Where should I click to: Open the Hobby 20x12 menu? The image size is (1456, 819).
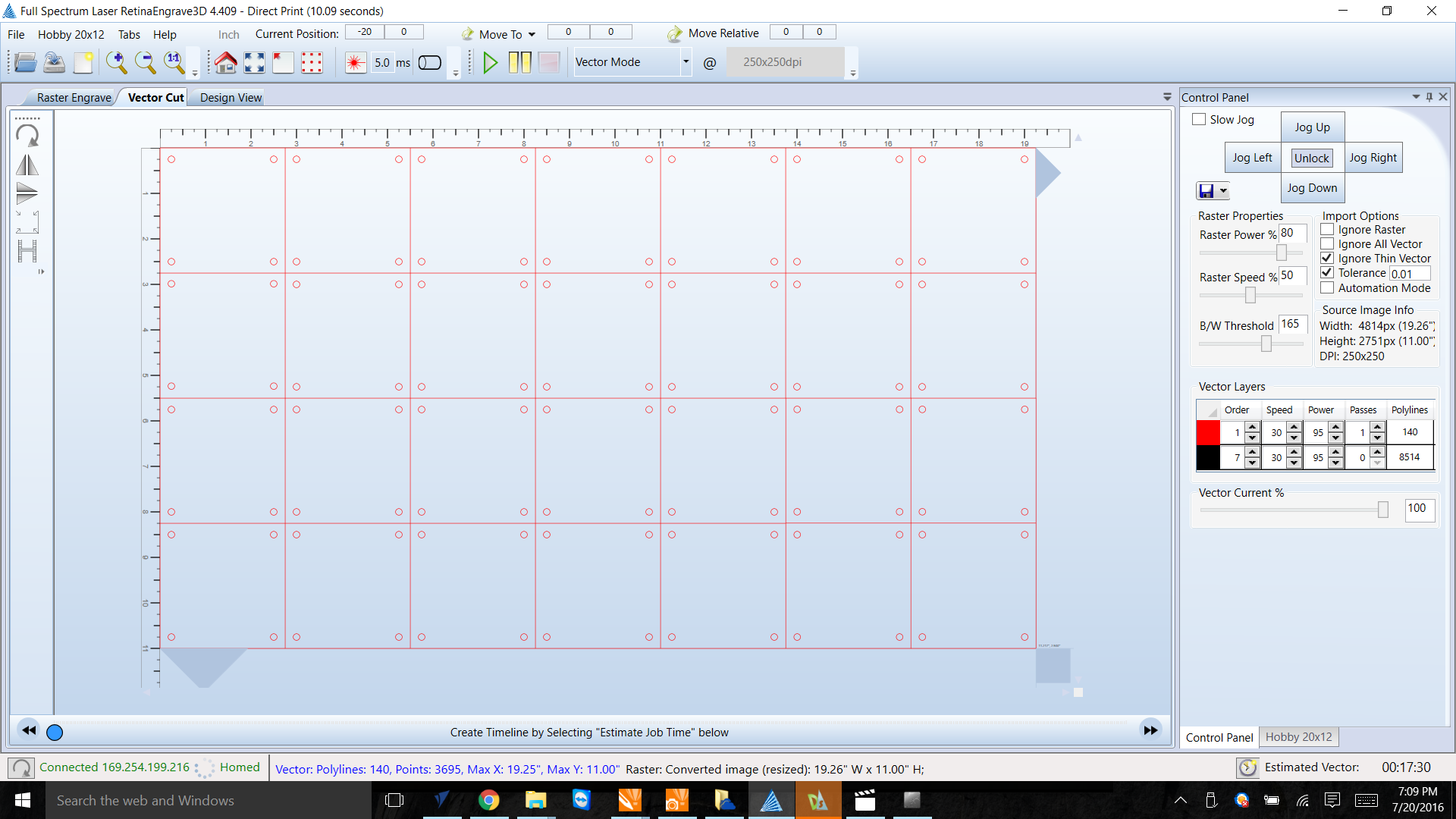pos(71,34)
